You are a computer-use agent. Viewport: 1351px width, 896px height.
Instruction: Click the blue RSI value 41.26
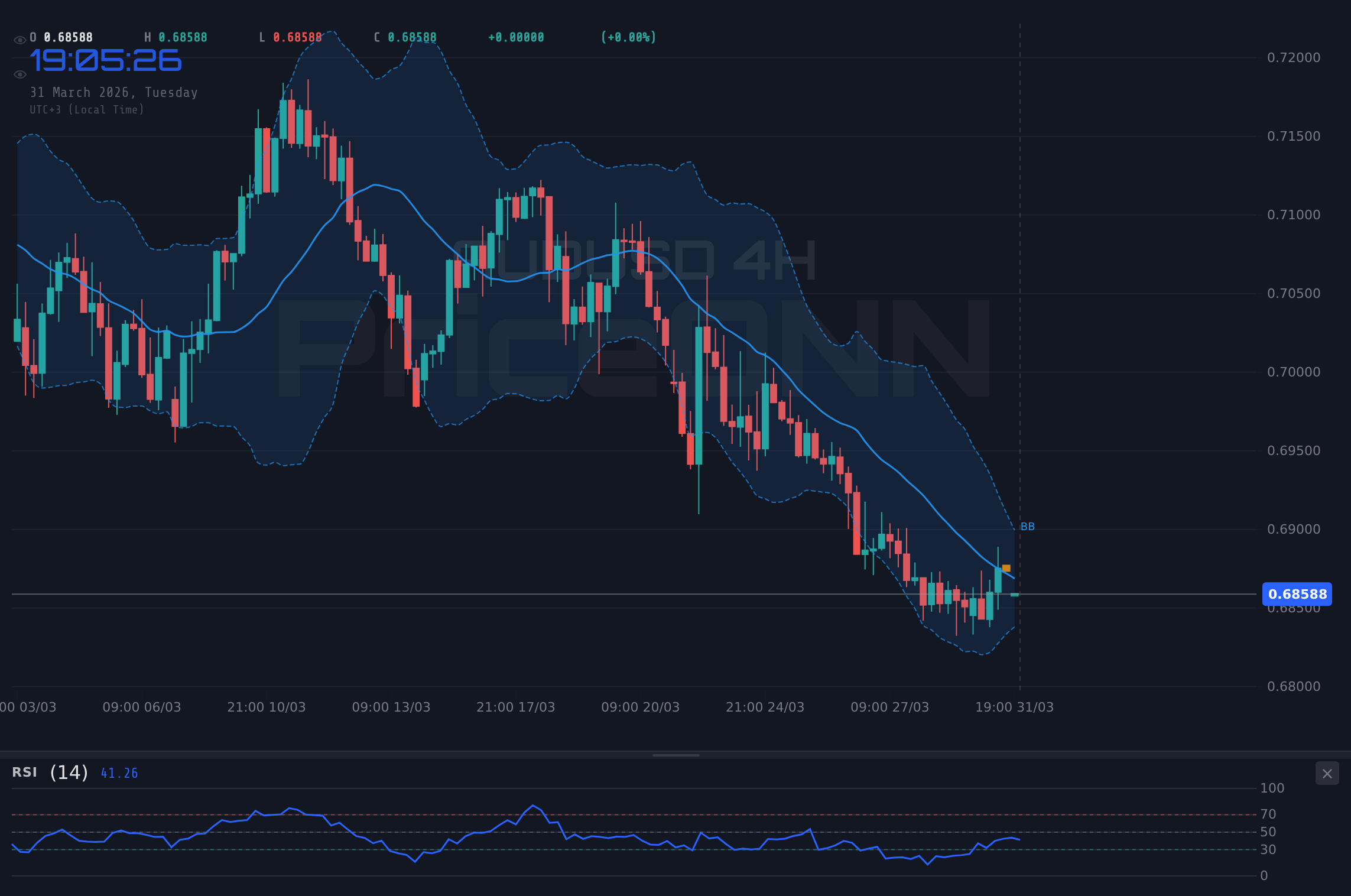118,773
